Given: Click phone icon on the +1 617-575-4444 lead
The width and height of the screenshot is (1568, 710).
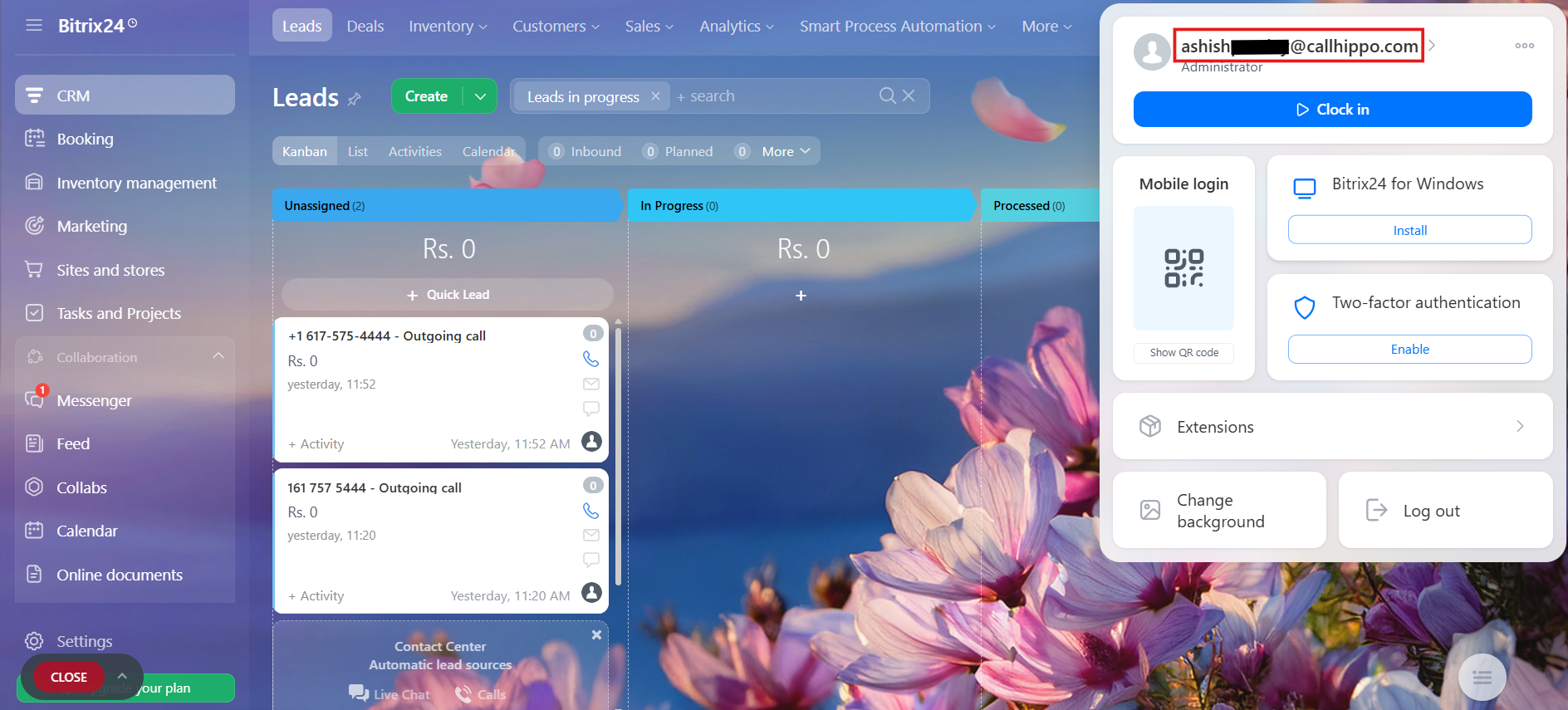Looking at the screenshot, I should (591, 359).
